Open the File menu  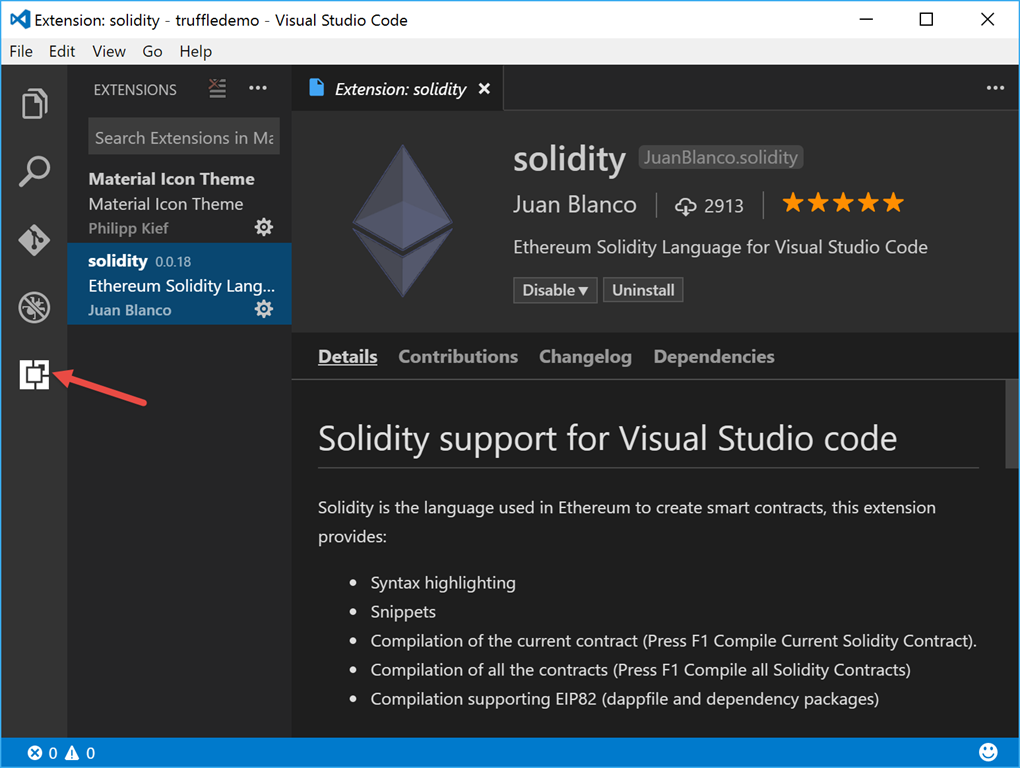click(21, 51)
